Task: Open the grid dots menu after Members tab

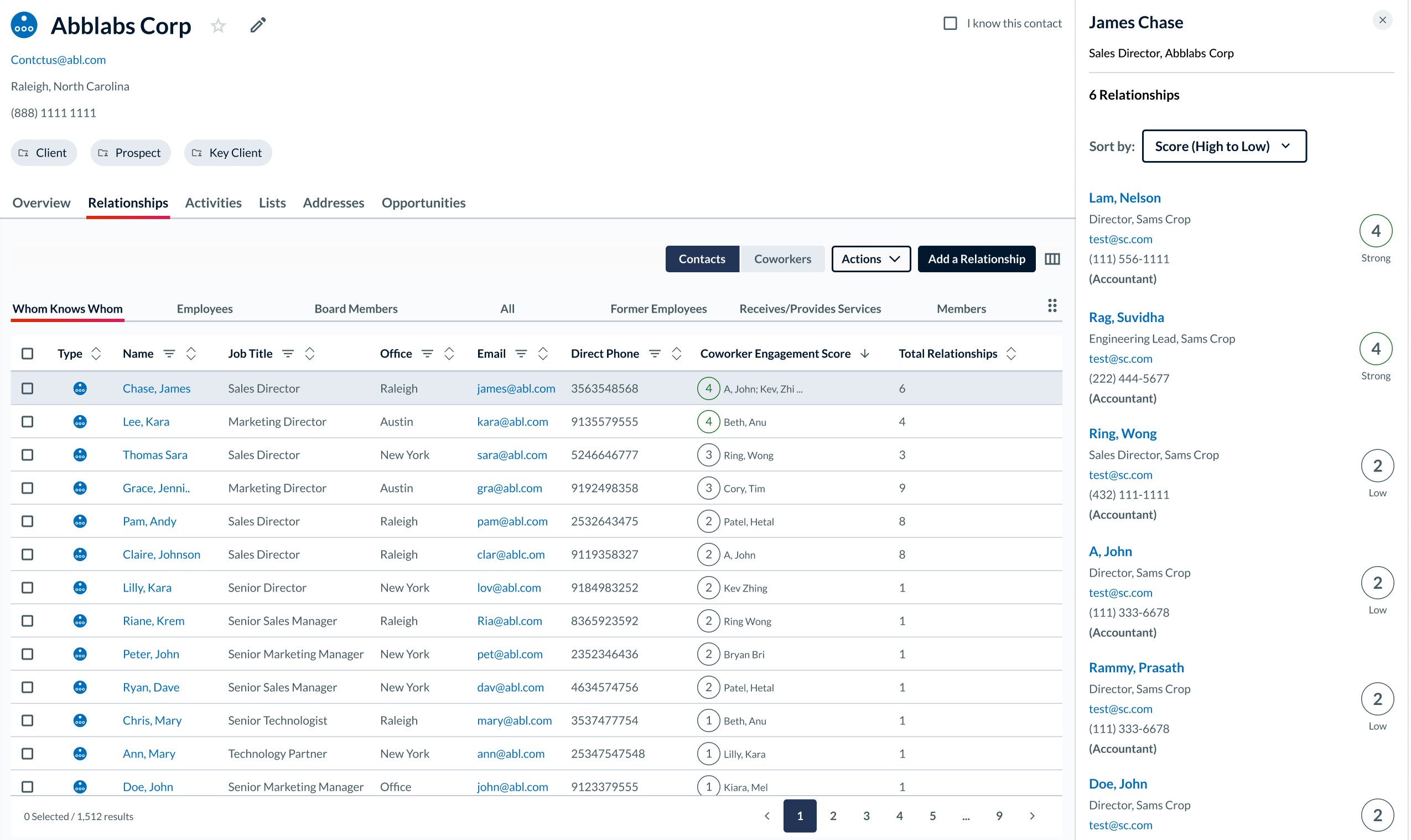Action: pyautogui.click(x=1051, y=305)
